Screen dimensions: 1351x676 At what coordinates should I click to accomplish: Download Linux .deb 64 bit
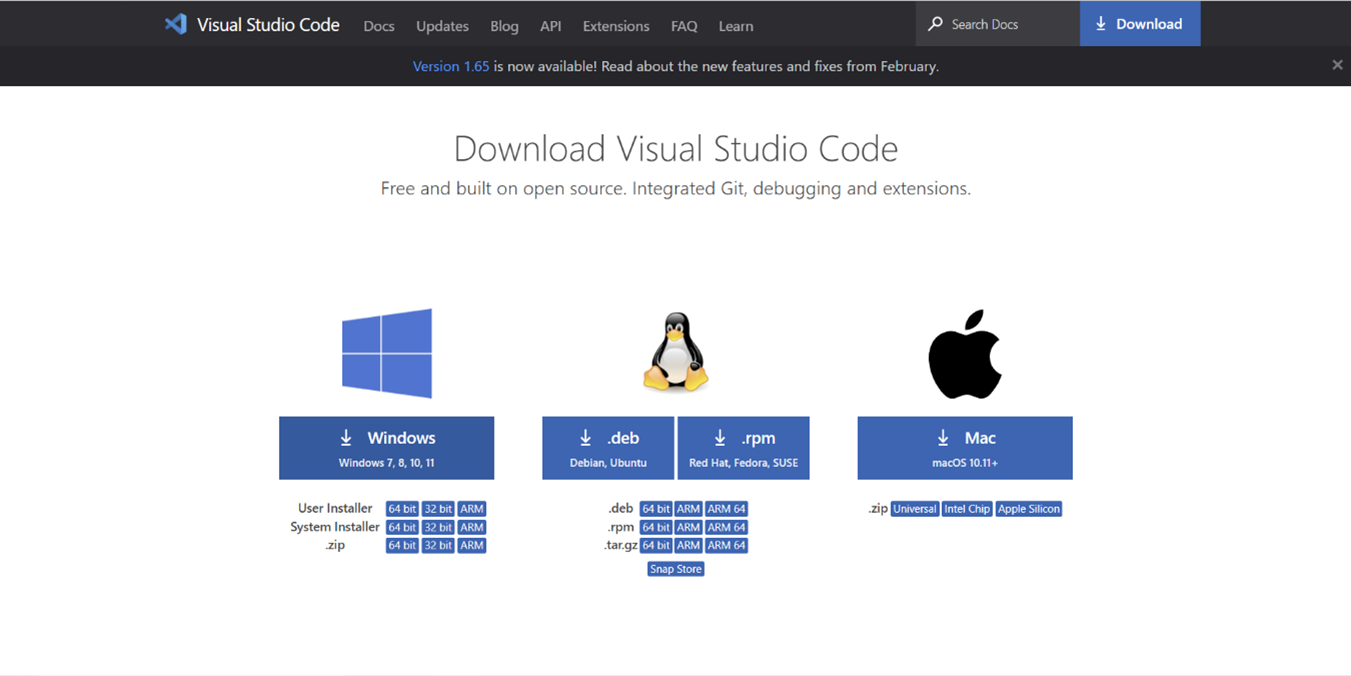tap(656, 509)
